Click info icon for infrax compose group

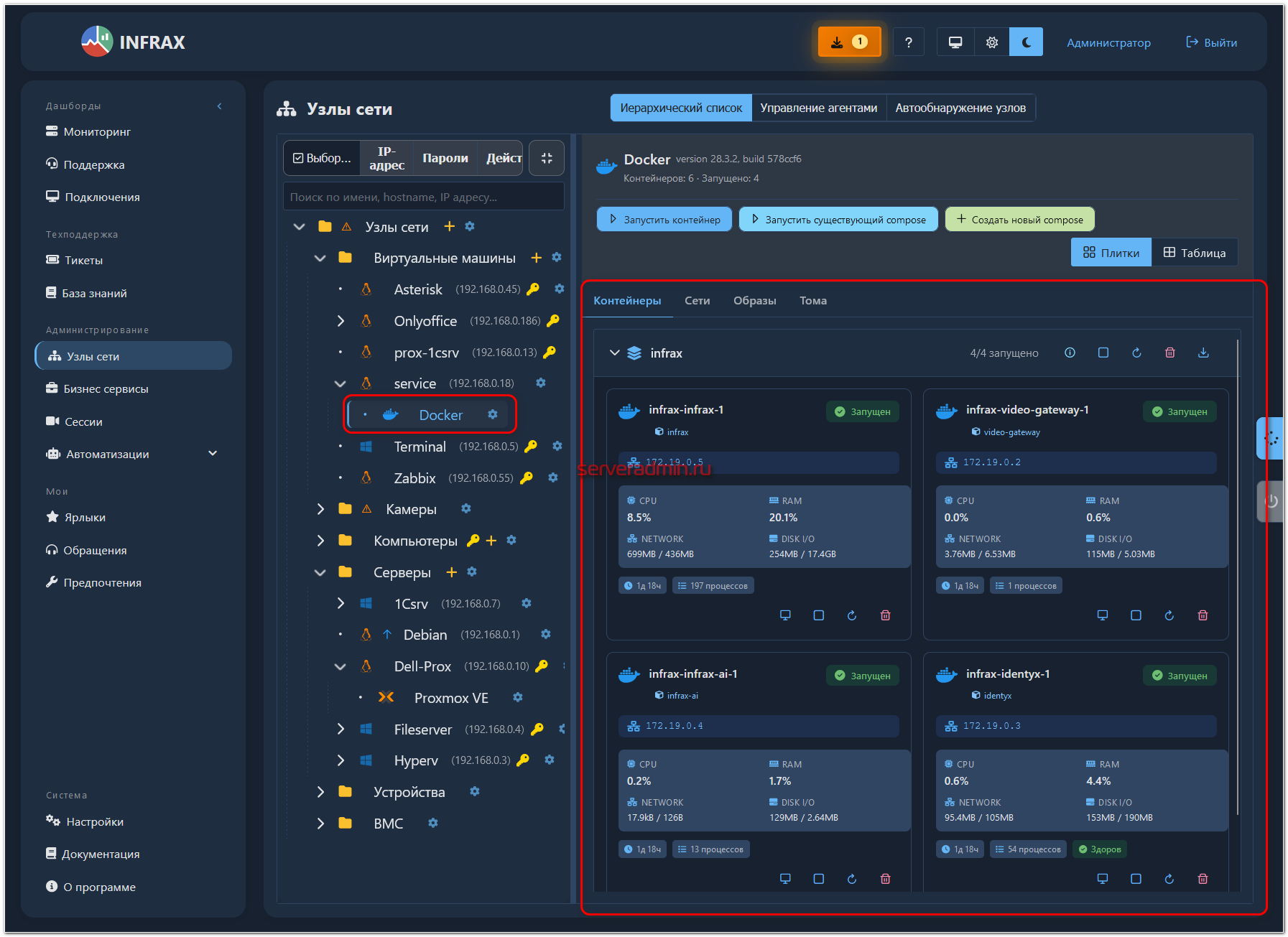(1070, 353)
